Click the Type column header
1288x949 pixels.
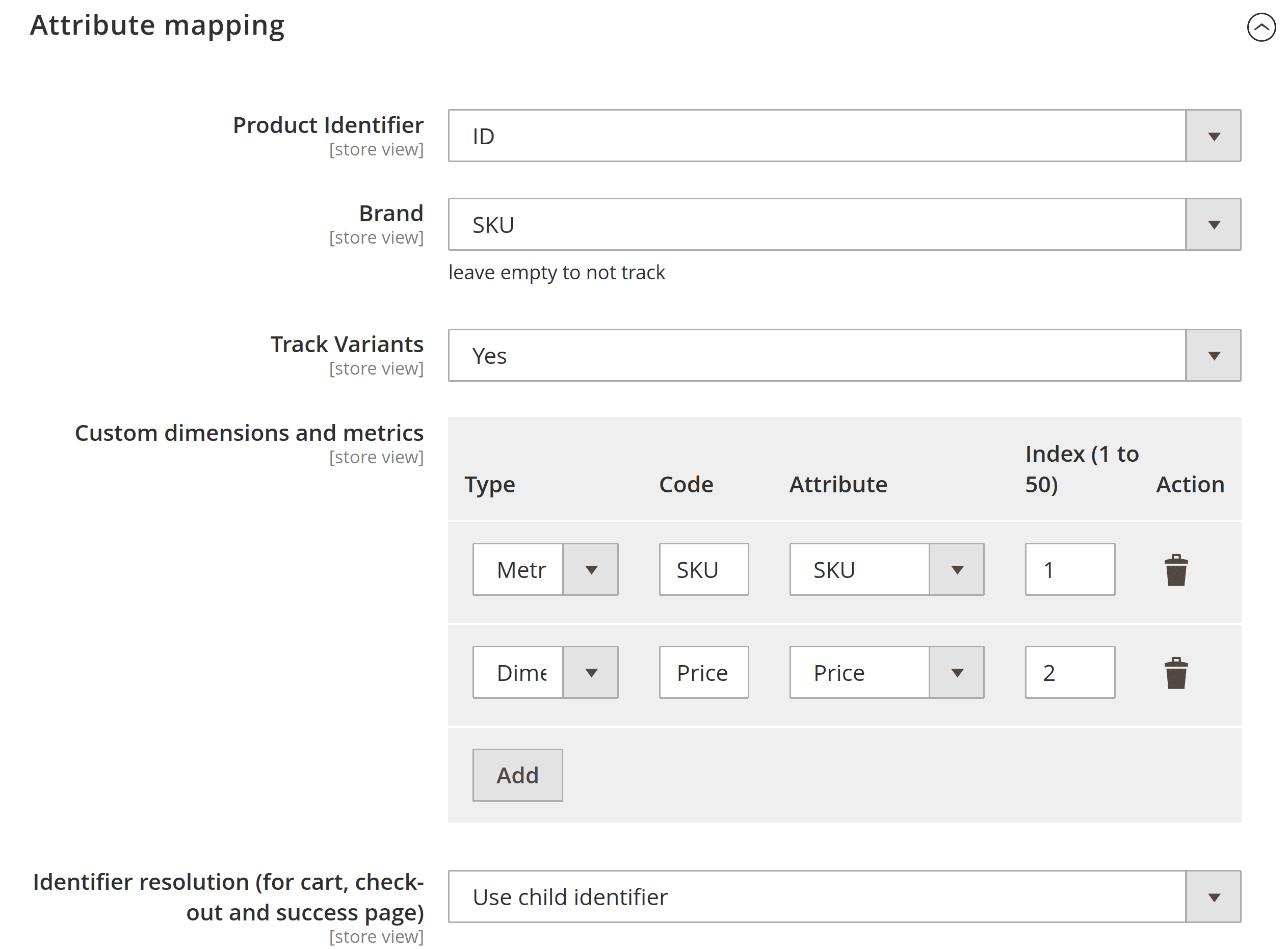click(489, 484)
